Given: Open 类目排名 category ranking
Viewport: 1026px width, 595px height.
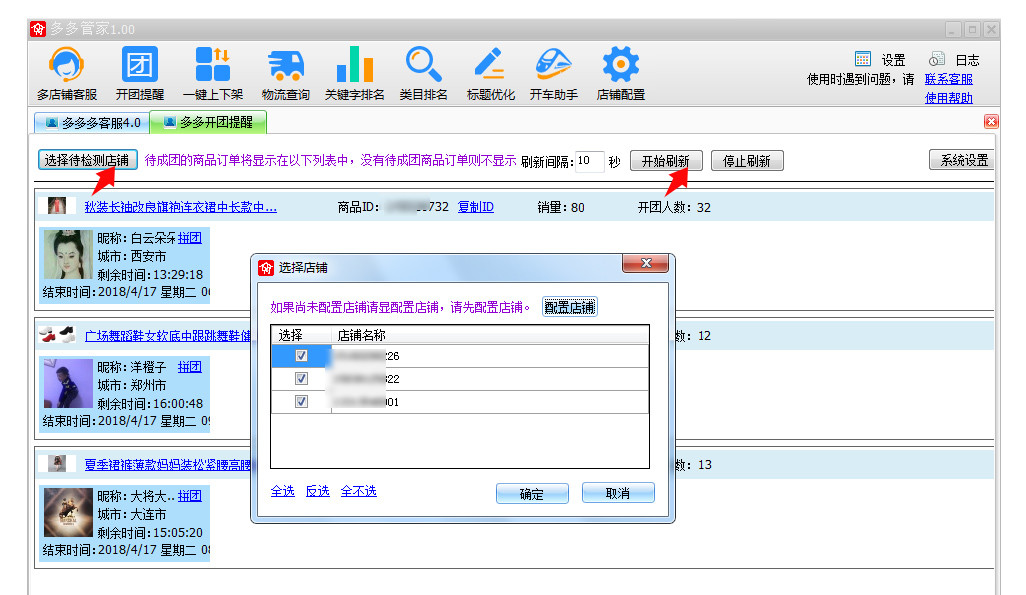Looking at the screenshot, I should [x=423, y=73].
